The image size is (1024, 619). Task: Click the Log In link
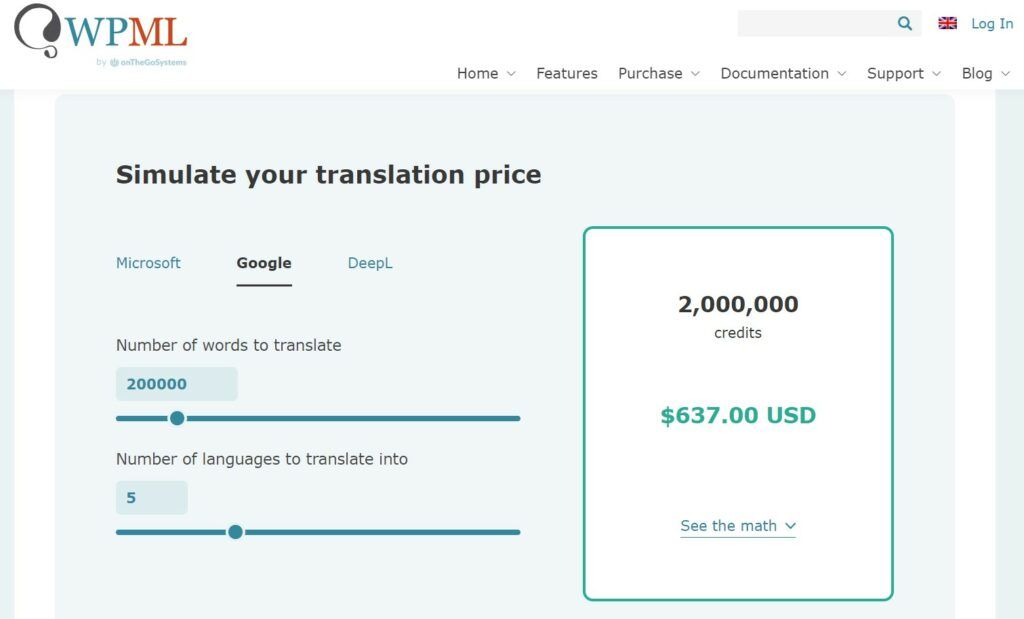point(991,23)
